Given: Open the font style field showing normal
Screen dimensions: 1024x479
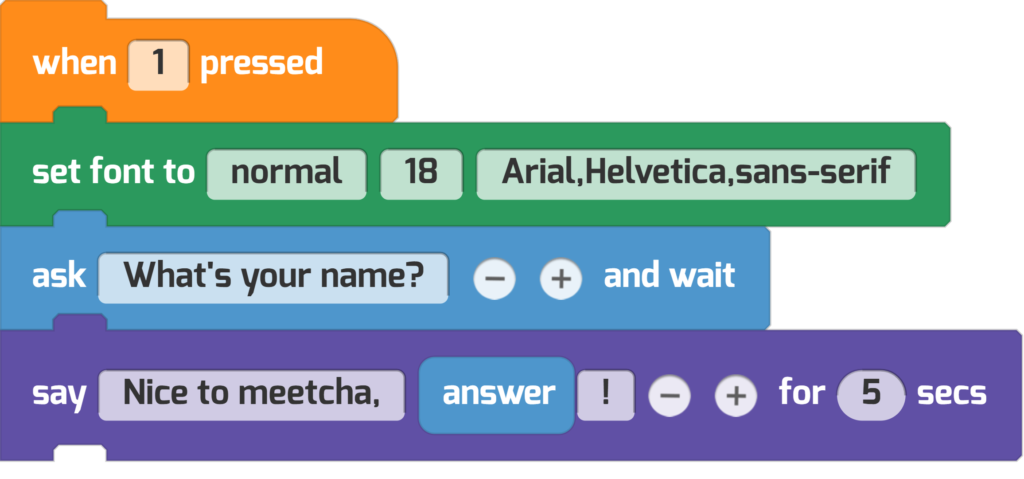Looking at the screenshot, I should pos(287,174).
